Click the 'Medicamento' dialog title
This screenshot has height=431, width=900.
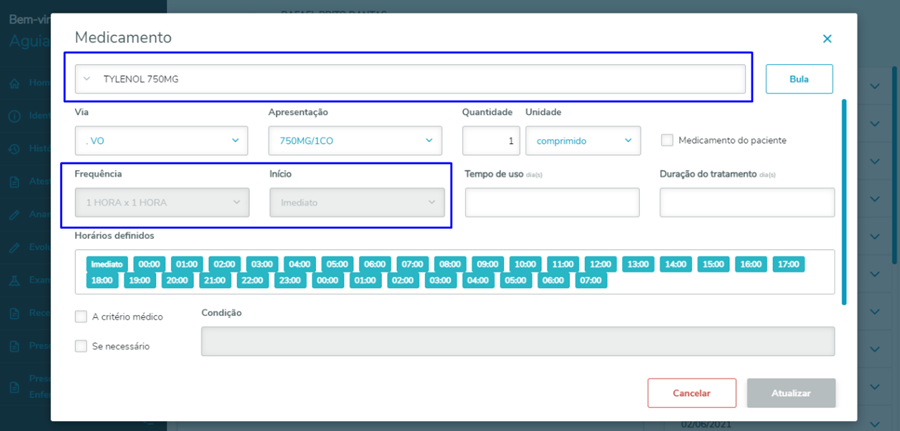(x=123, y=38)
